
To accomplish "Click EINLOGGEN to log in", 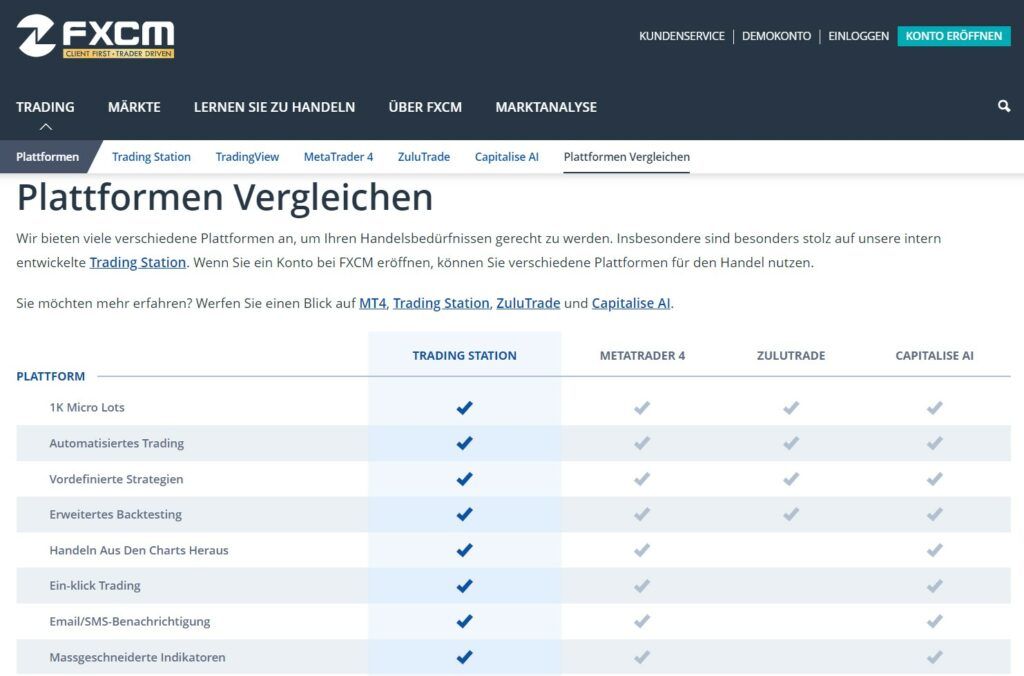I will [x=858, y=36].
